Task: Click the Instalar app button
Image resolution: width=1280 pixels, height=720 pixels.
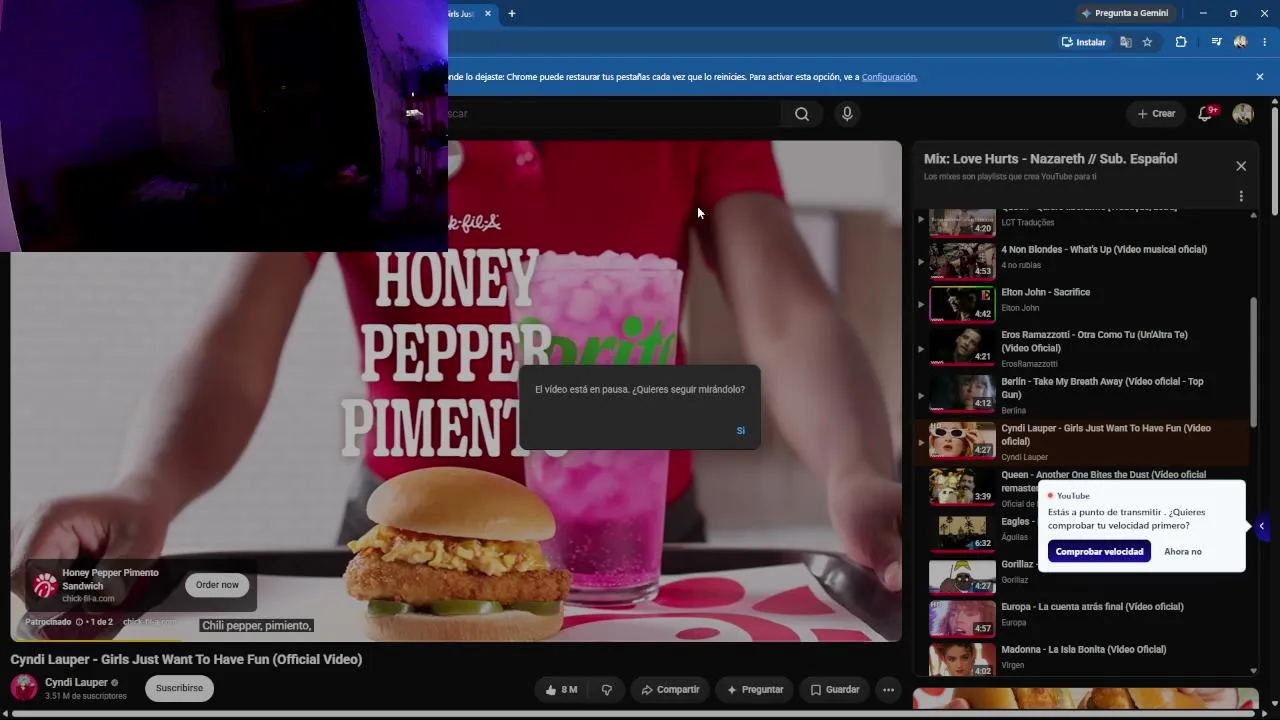Action: [x=1083, y=42]
